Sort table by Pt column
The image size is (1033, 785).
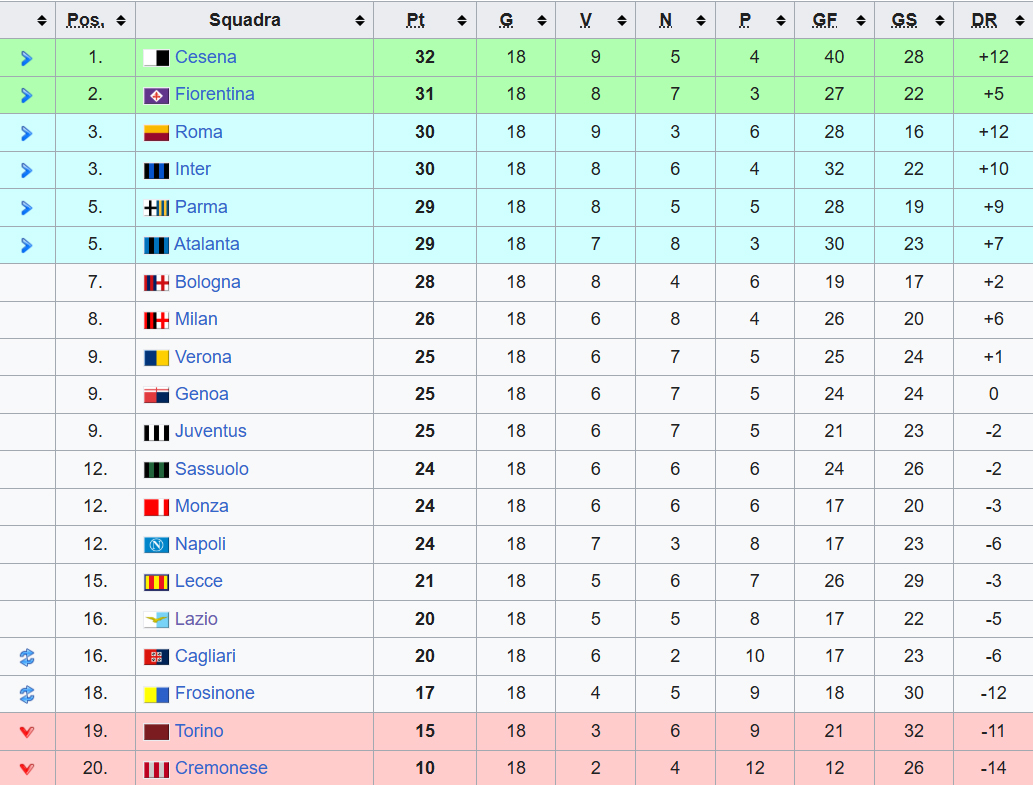point(425,20)
